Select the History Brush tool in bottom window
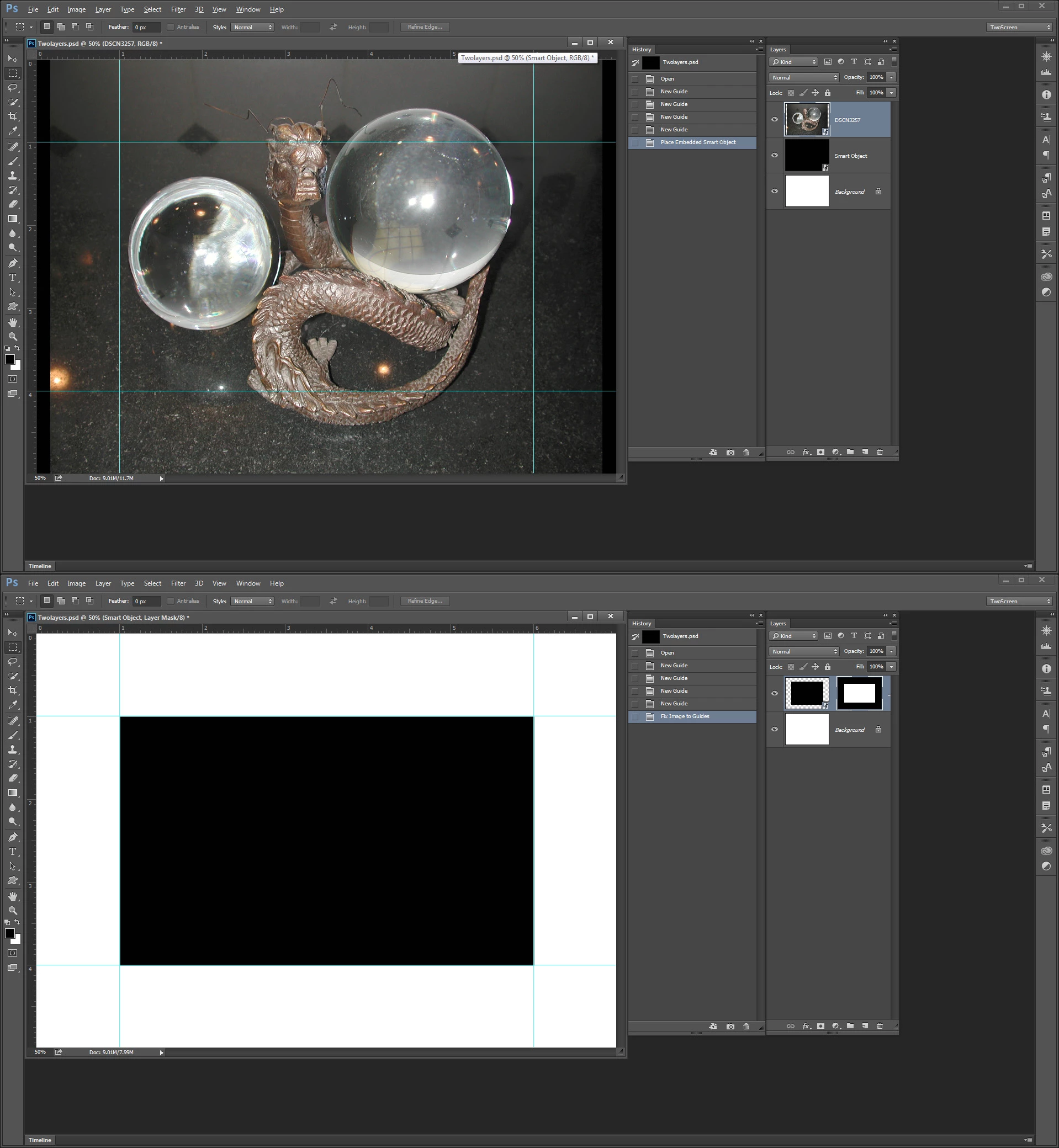 click(13, 764)
